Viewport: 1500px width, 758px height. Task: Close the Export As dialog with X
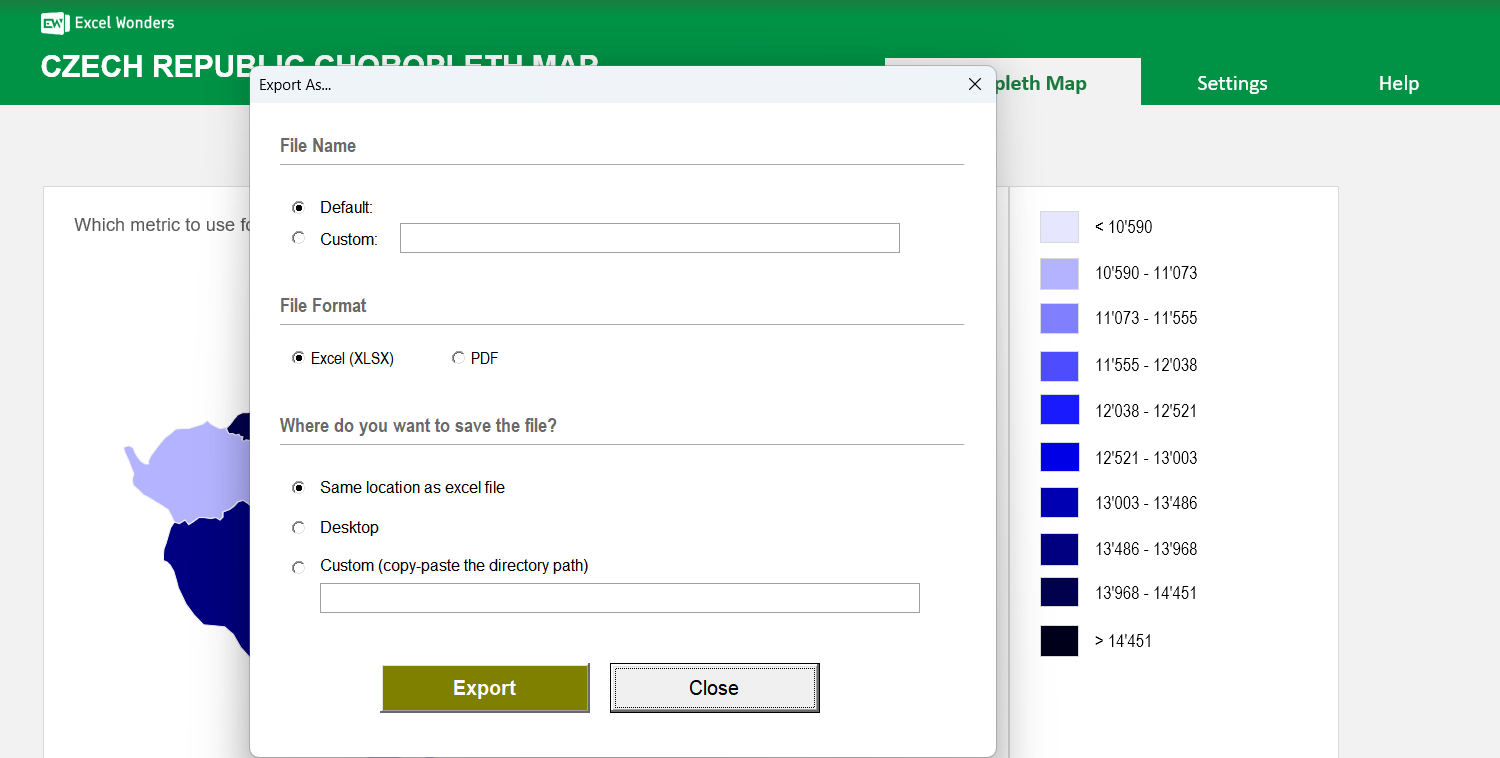pos(975,85)
